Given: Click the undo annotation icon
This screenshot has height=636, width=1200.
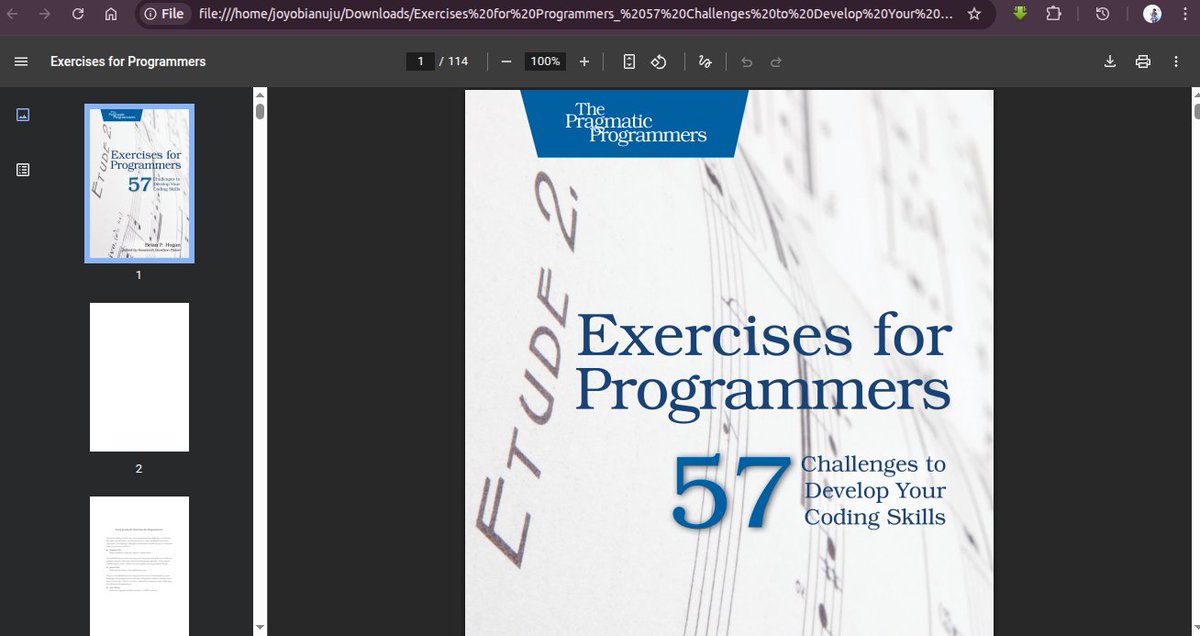Looking at the screenshot, I should 745,61.
